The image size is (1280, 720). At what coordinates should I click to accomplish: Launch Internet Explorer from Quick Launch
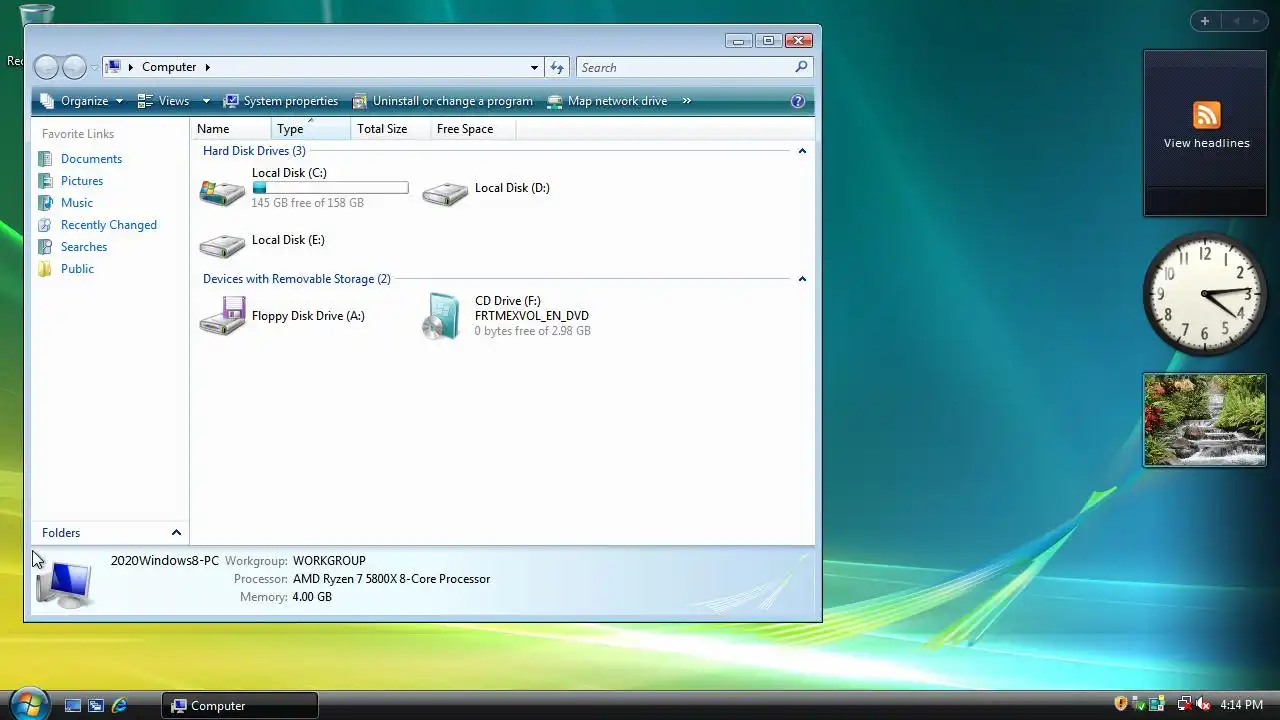coord(119,705)
